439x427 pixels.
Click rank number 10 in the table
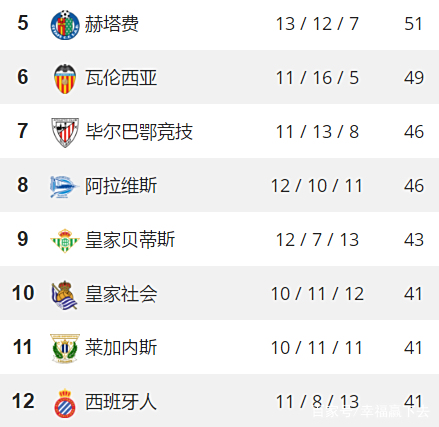(x=23, y=293)
